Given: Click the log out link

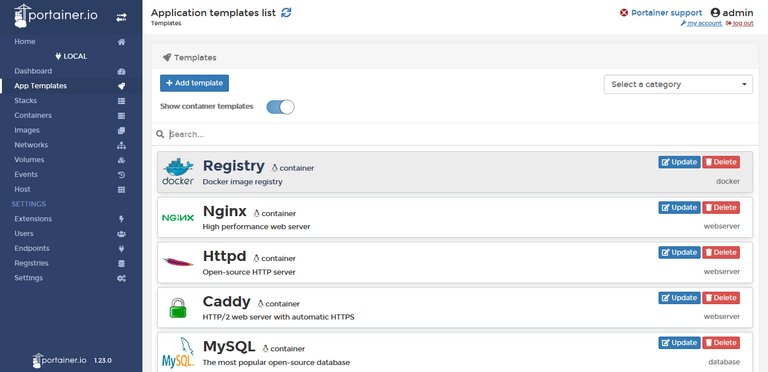Looking at the screenshot, I should [740, 23].
